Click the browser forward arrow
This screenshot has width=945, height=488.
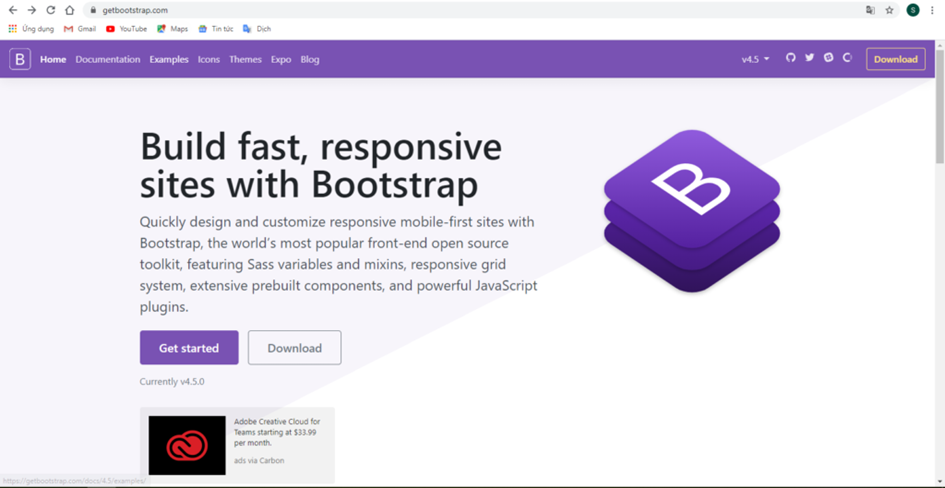pyautogui.click(x=32, y=10)
